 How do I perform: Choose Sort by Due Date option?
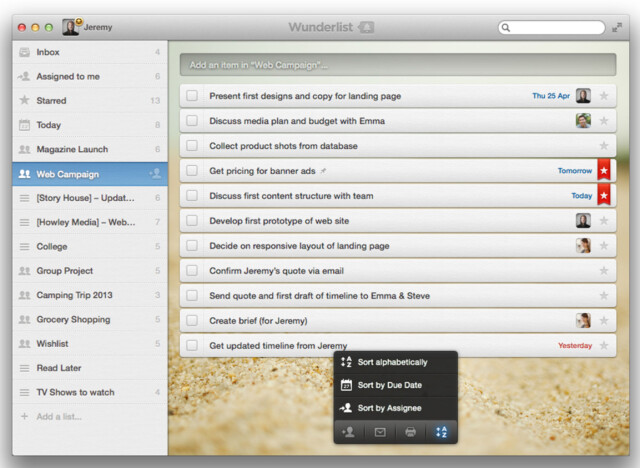click(x=396, y=385)
